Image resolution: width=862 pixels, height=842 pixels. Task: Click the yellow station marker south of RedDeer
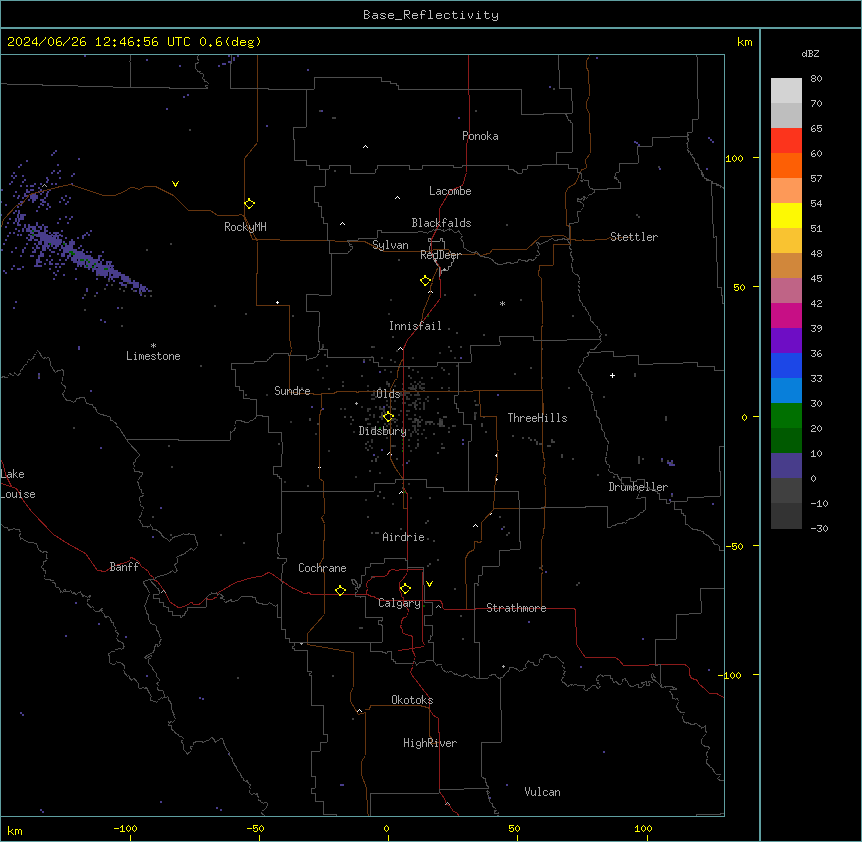[x=426, y=281]
